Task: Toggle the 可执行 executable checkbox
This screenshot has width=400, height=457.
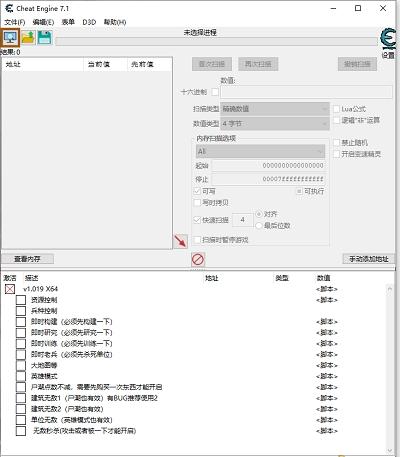Action: (299, 191)
